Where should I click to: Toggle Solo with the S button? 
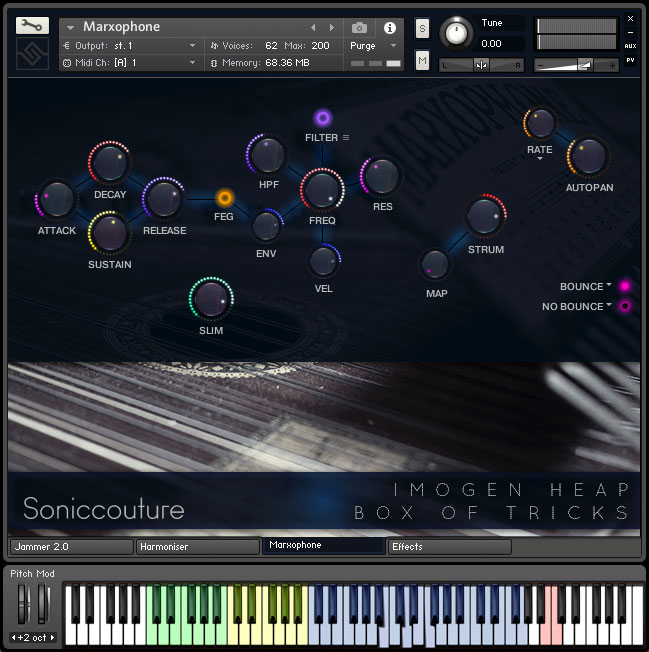pyautogui.click(x=422, y=28)
